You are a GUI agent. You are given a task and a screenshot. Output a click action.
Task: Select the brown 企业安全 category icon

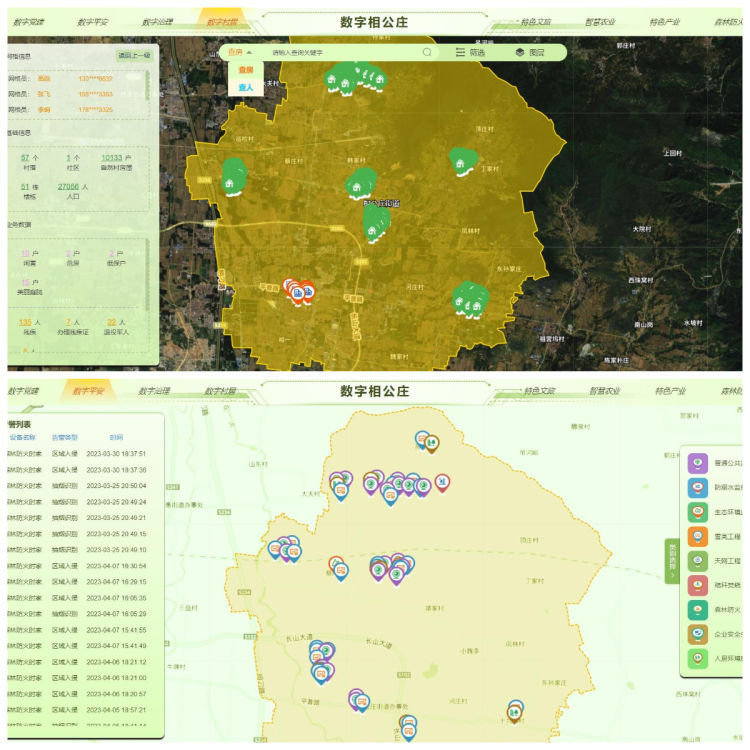click(697, 634)
